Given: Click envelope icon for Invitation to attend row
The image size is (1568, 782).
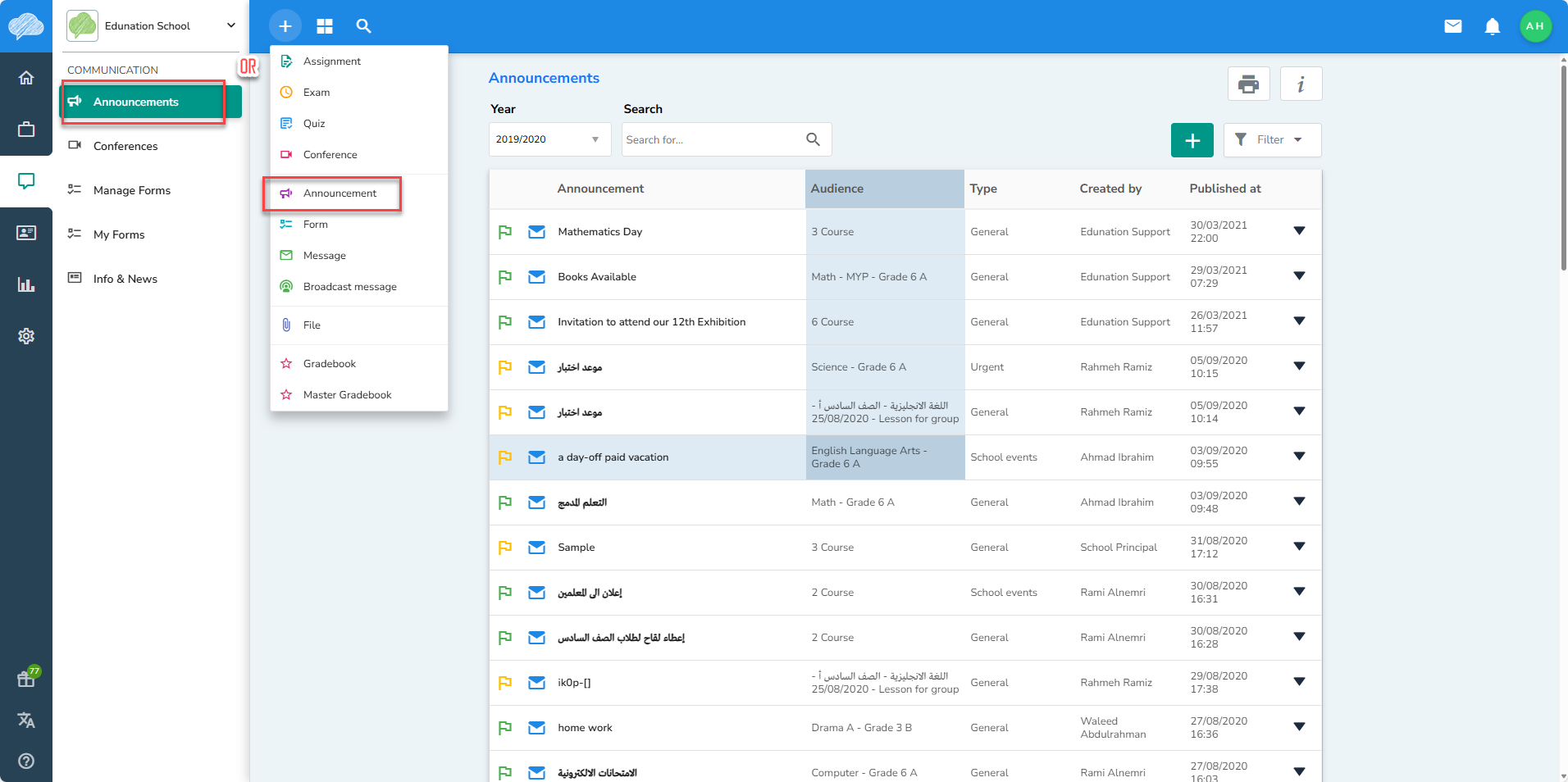Looking at the screenshot, I should (x=536, y=322).
